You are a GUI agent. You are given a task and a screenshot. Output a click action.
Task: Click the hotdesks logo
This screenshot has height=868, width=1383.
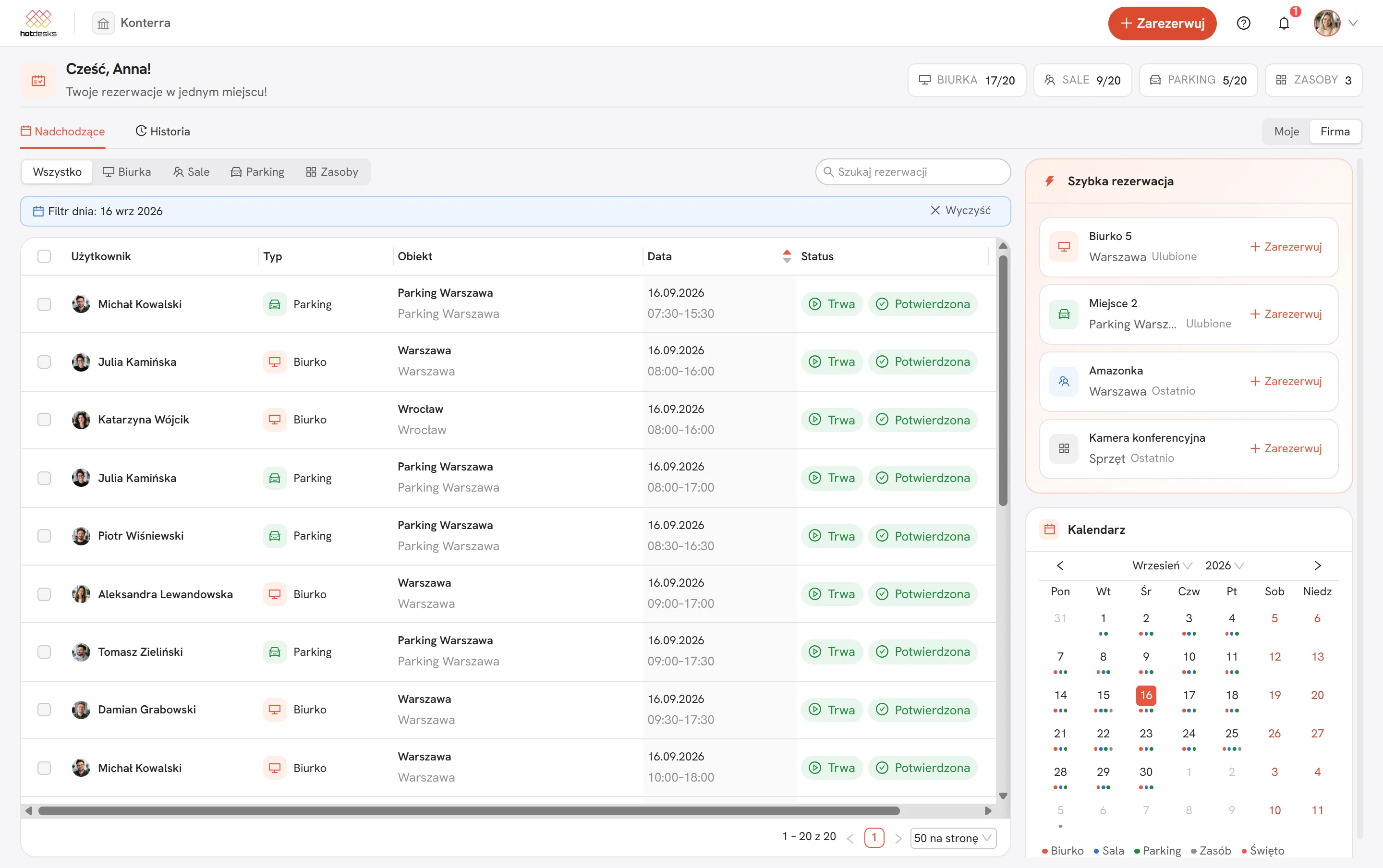(x=38, y=23)
